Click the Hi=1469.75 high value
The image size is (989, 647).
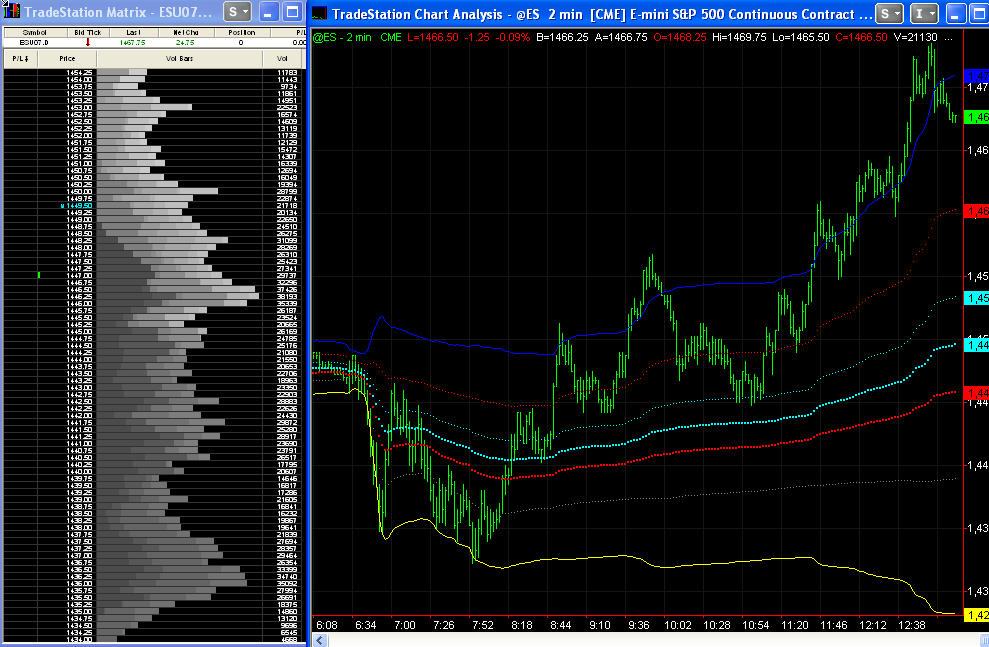(739, 37)
